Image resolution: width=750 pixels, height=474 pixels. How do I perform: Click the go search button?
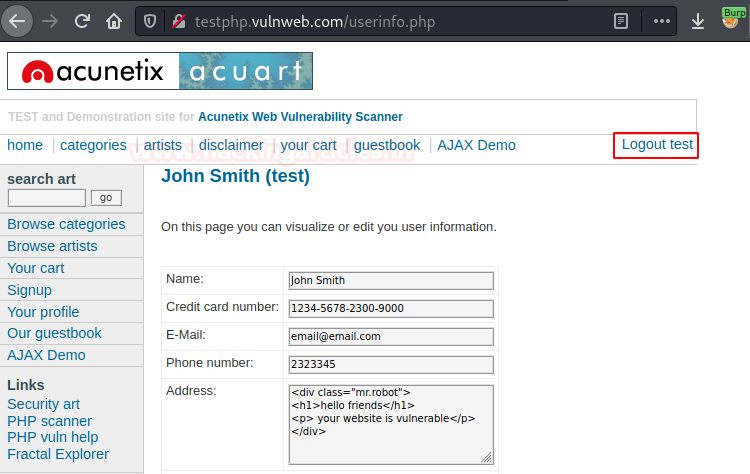[x=106, y=198]
